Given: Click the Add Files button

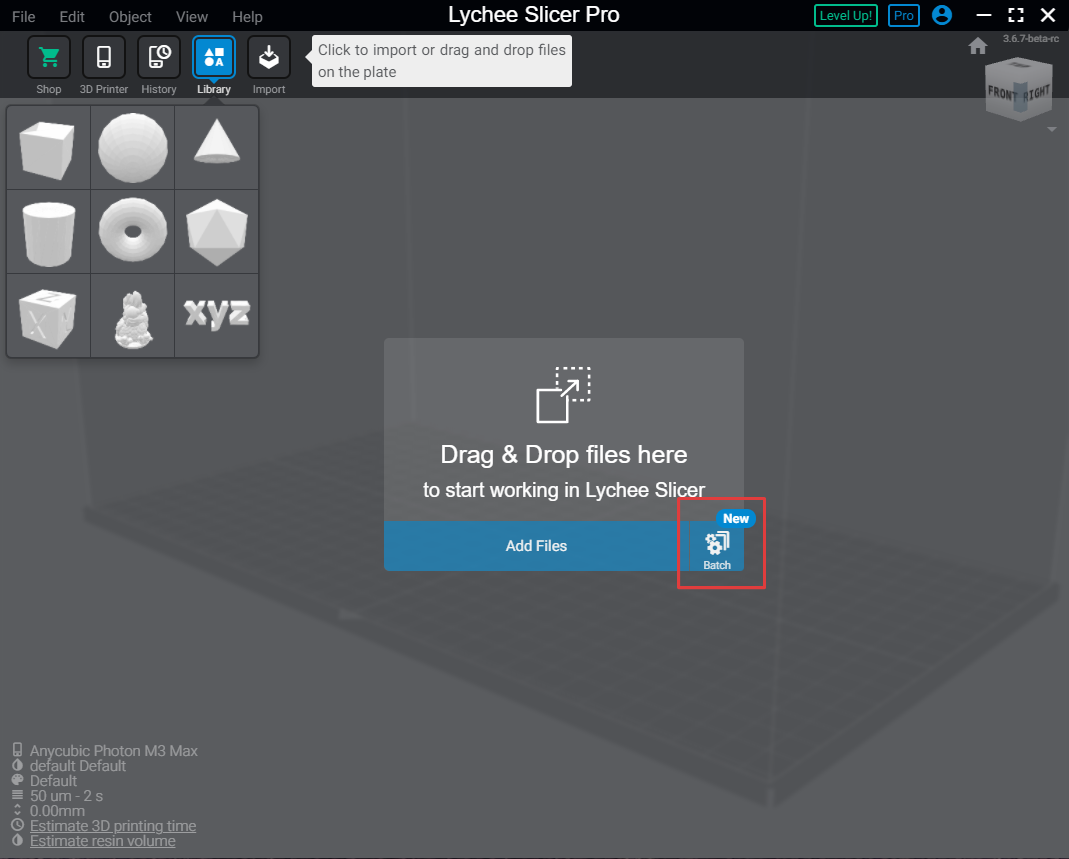Looking at the screenshot, I should (536, 546).
